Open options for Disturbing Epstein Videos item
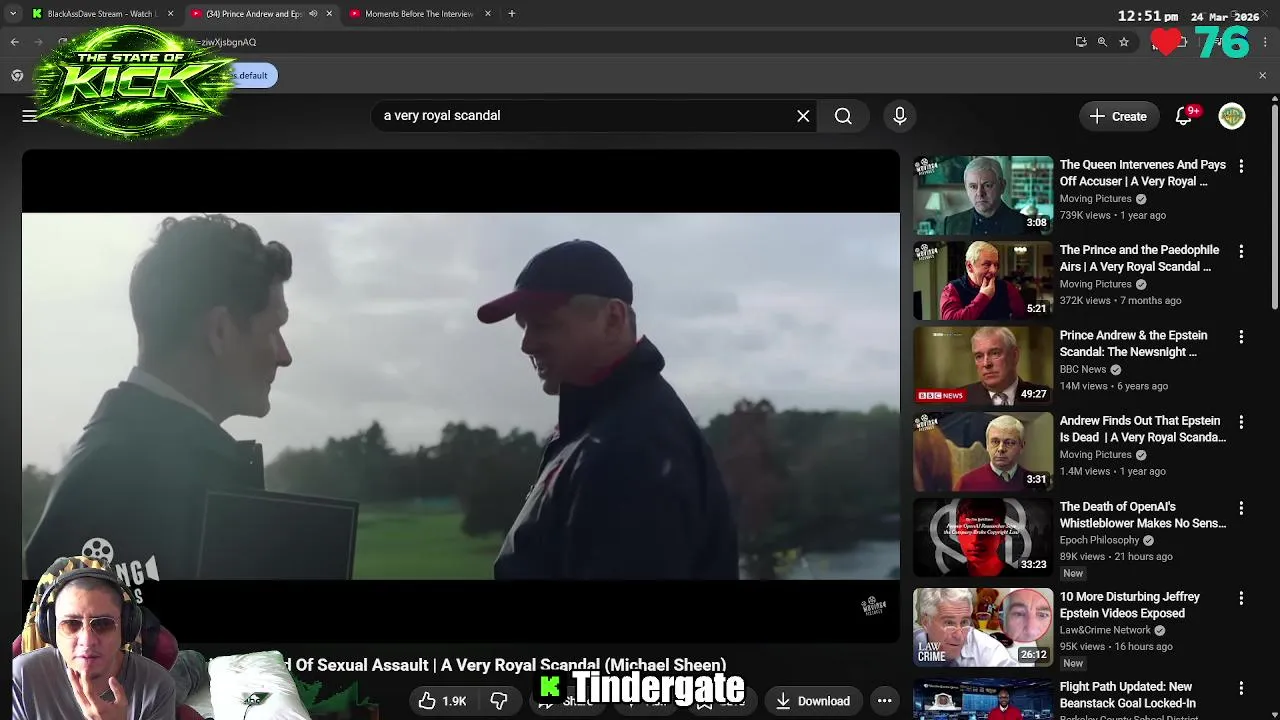1280x720 pixels. tap(1241, 598)
